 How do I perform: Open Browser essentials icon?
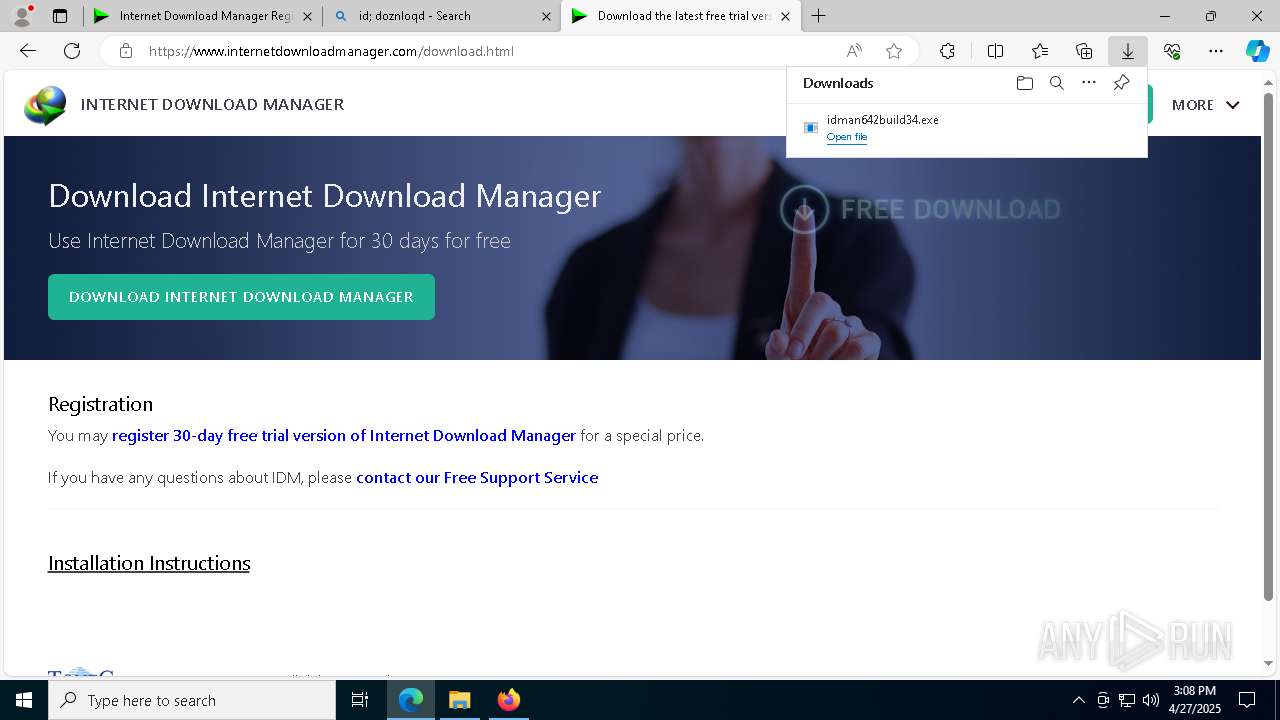pyautogui.click(x=1172, y=51)
